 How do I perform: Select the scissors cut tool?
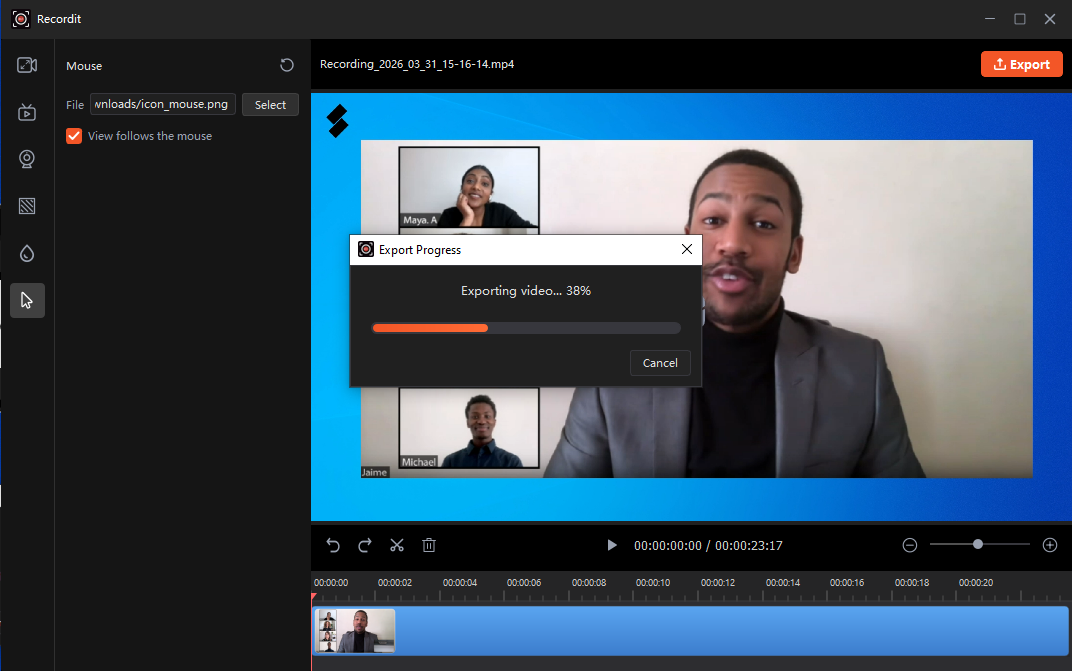397,545
